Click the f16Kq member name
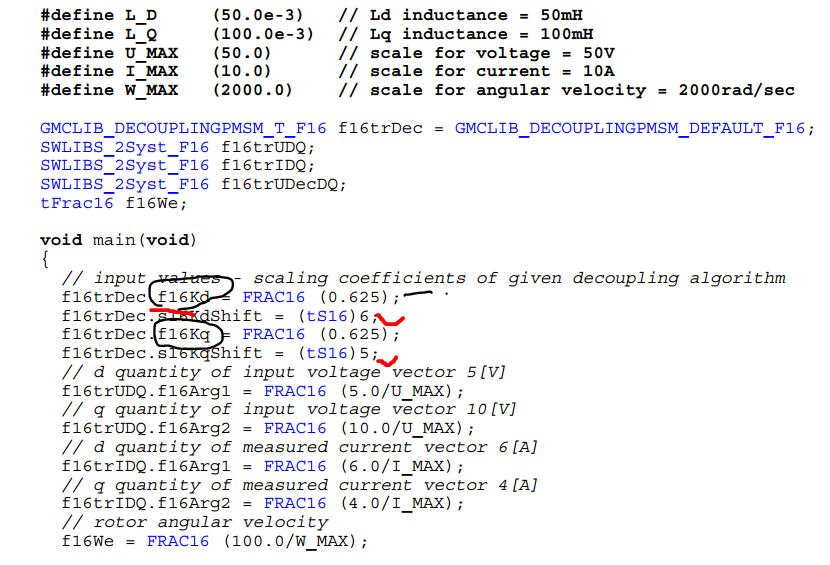The image size is (830, 565). tap(183, 335)
